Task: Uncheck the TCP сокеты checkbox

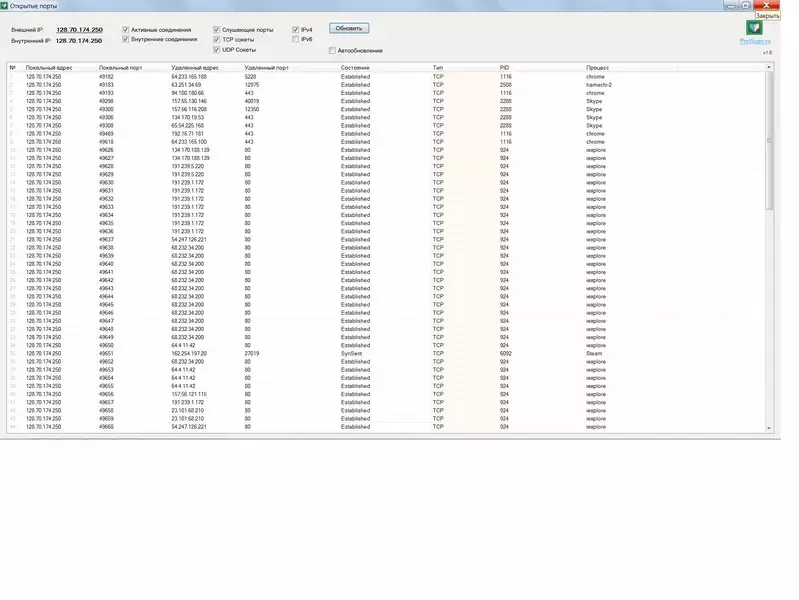Action: click(x=217, y=39)
